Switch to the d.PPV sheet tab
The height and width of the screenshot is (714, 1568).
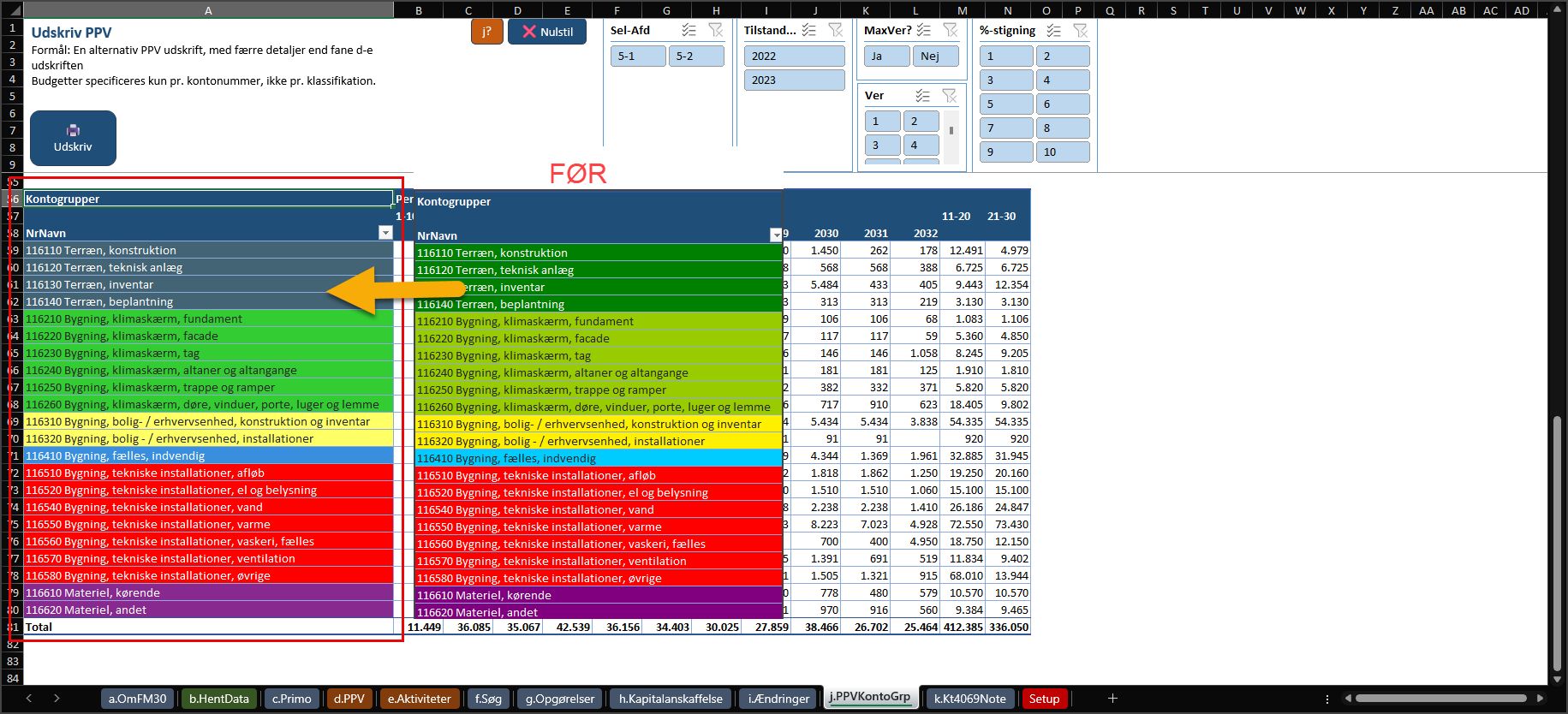tap(349, 699)
